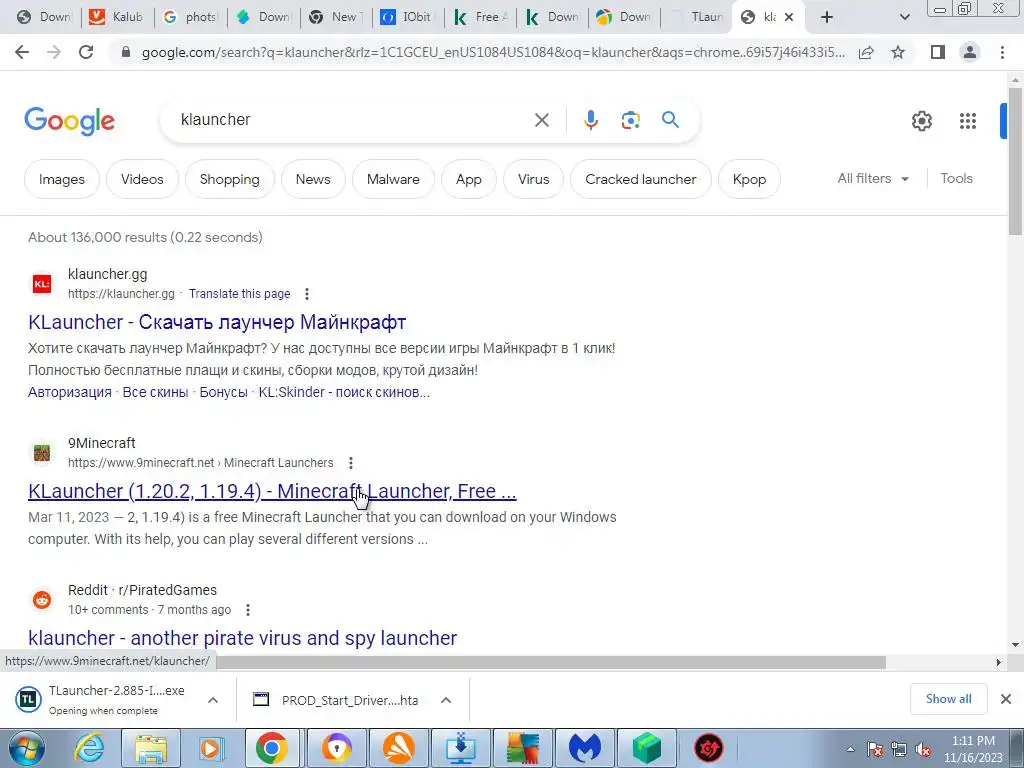Filter results by Videos

tap(142, 179)
